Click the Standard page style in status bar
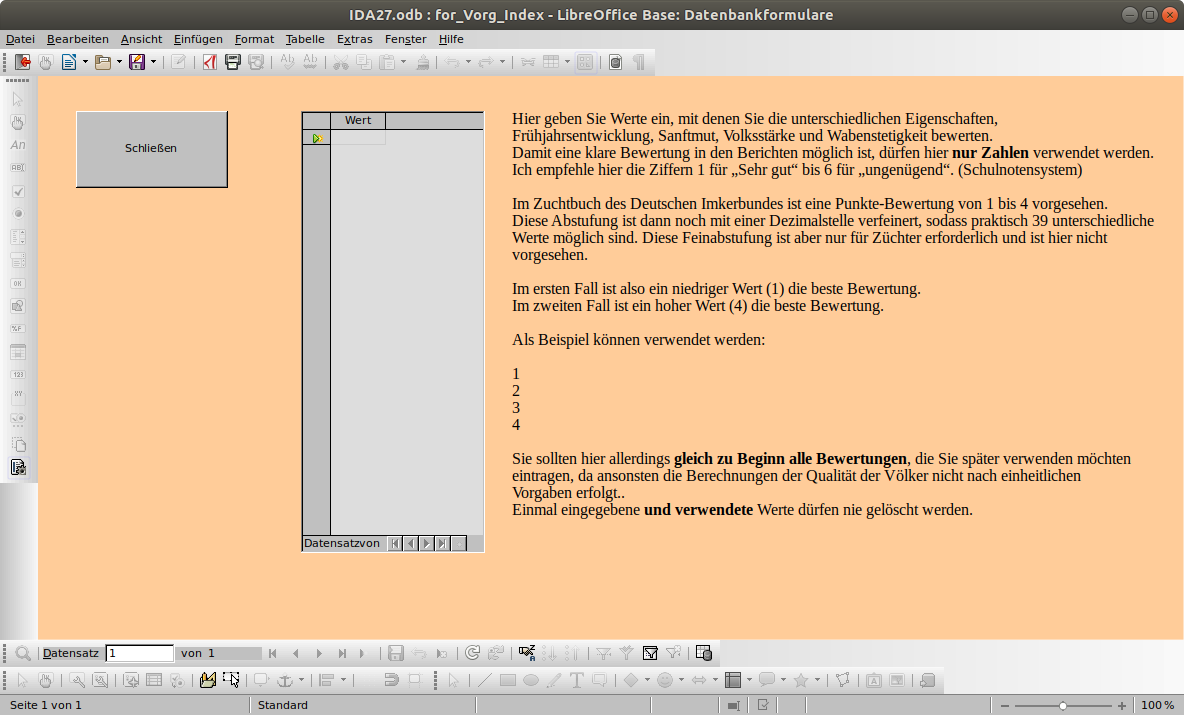Image resolution: width=1184 pixels, height=715 pixels. [282, 705]
